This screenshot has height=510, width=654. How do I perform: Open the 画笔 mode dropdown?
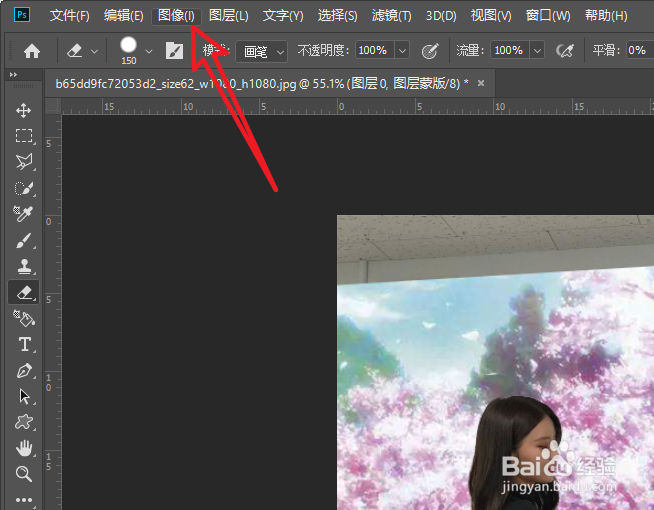pyautogui.click(x=262, y=51)
